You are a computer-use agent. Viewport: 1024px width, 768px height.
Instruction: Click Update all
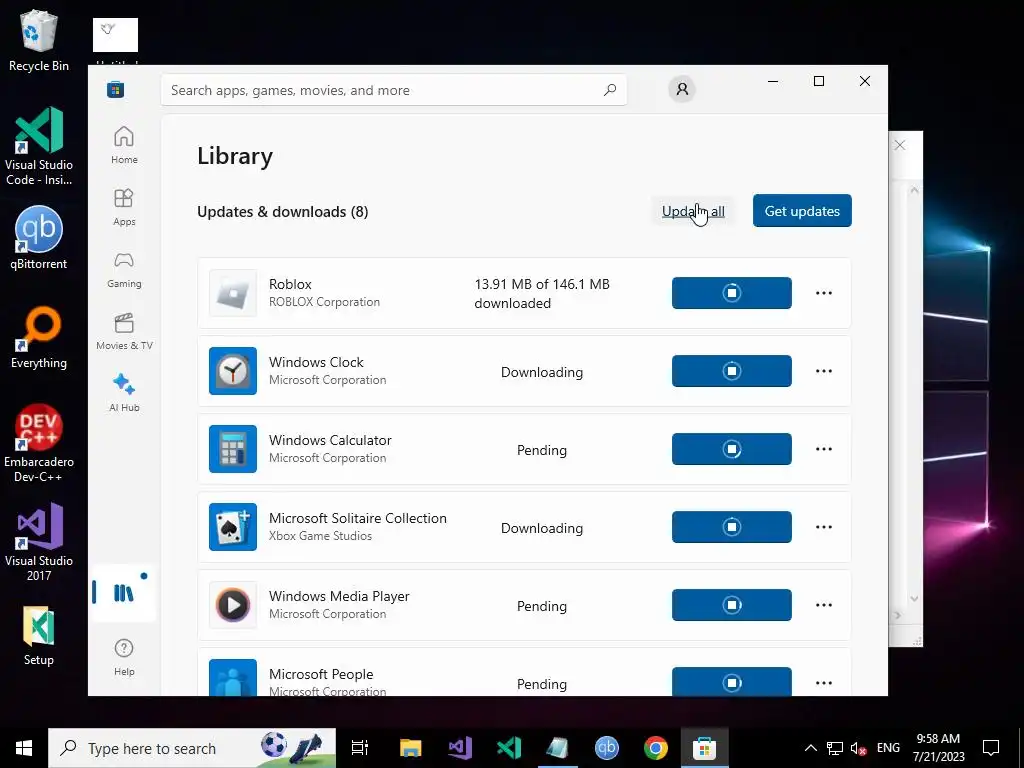(x=693, y=211)
